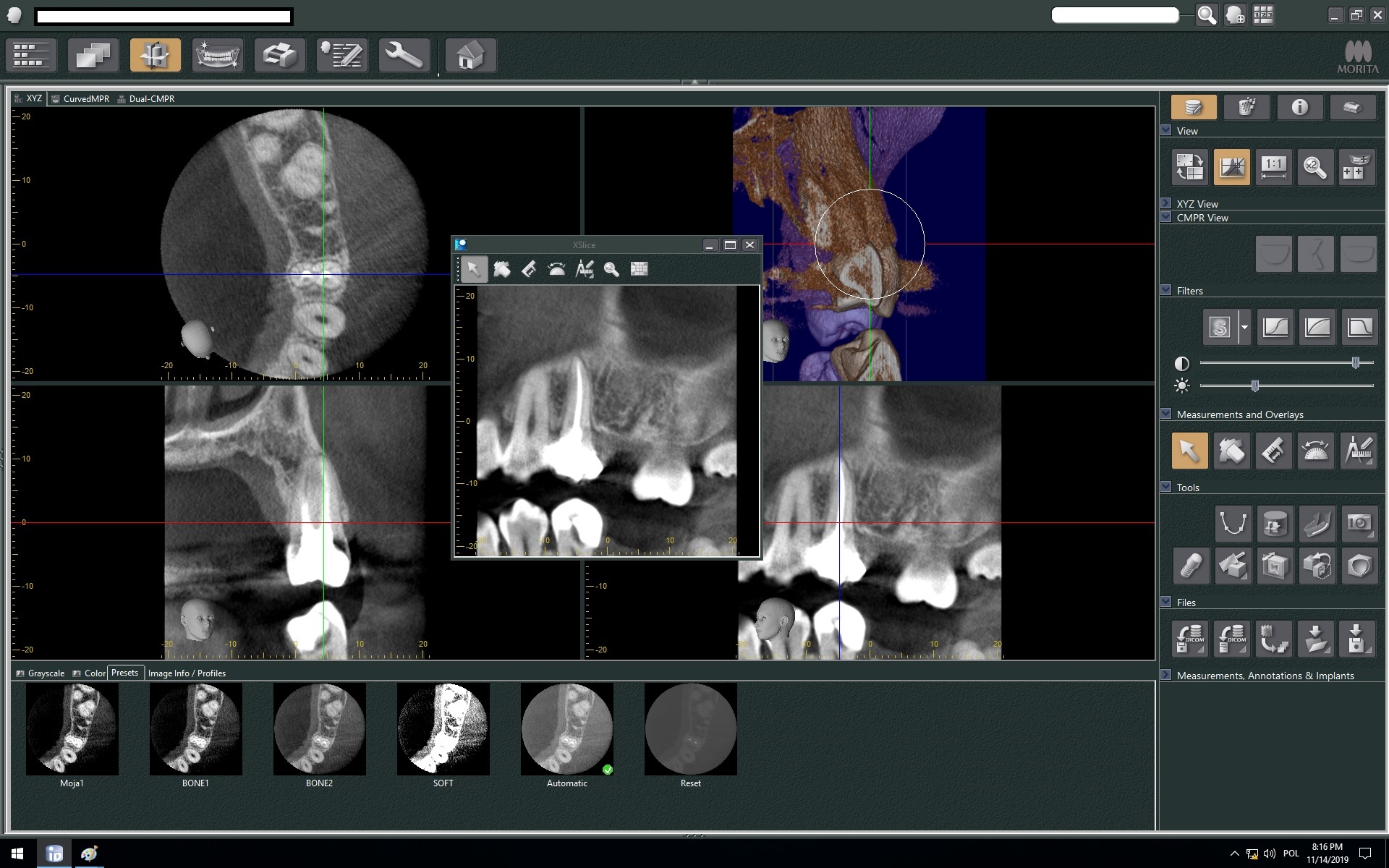Click the add panorama views button in View
Image resolution: width=1389 pixels, height=868 pixels.
pos(1357,168)
